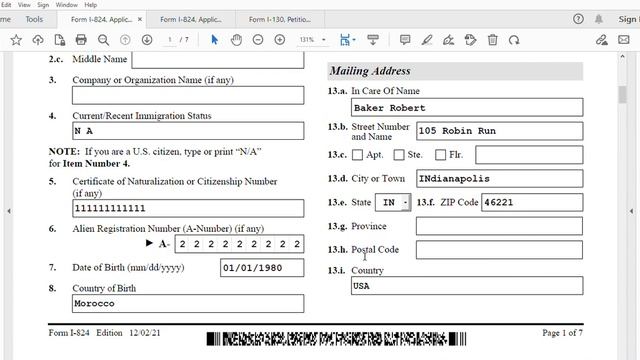
Task: Click the stamp tool icon
Action: coord(471,40)
